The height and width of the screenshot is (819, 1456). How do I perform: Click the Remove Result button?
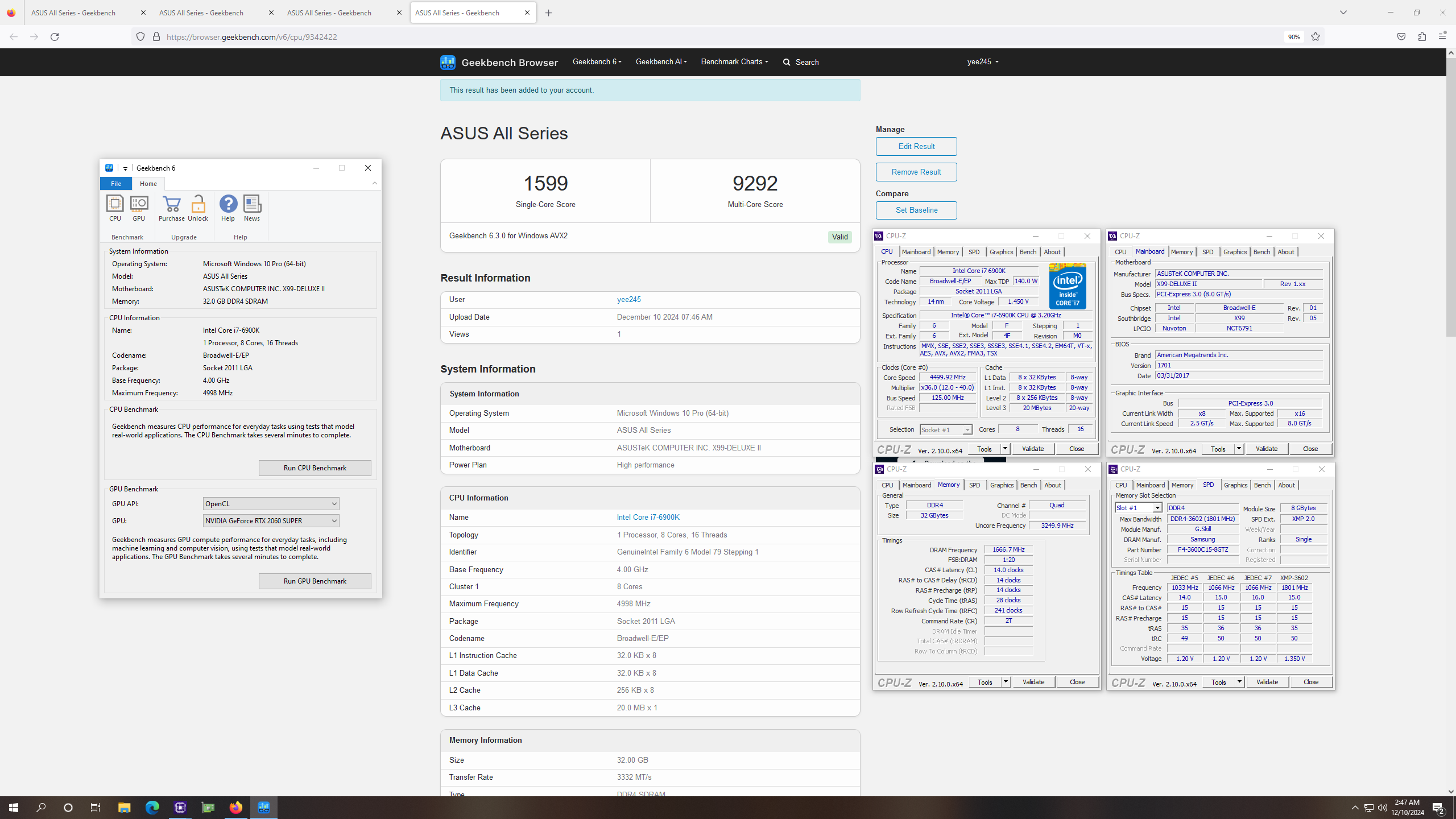pyautogui.click(x=916, y=172)
